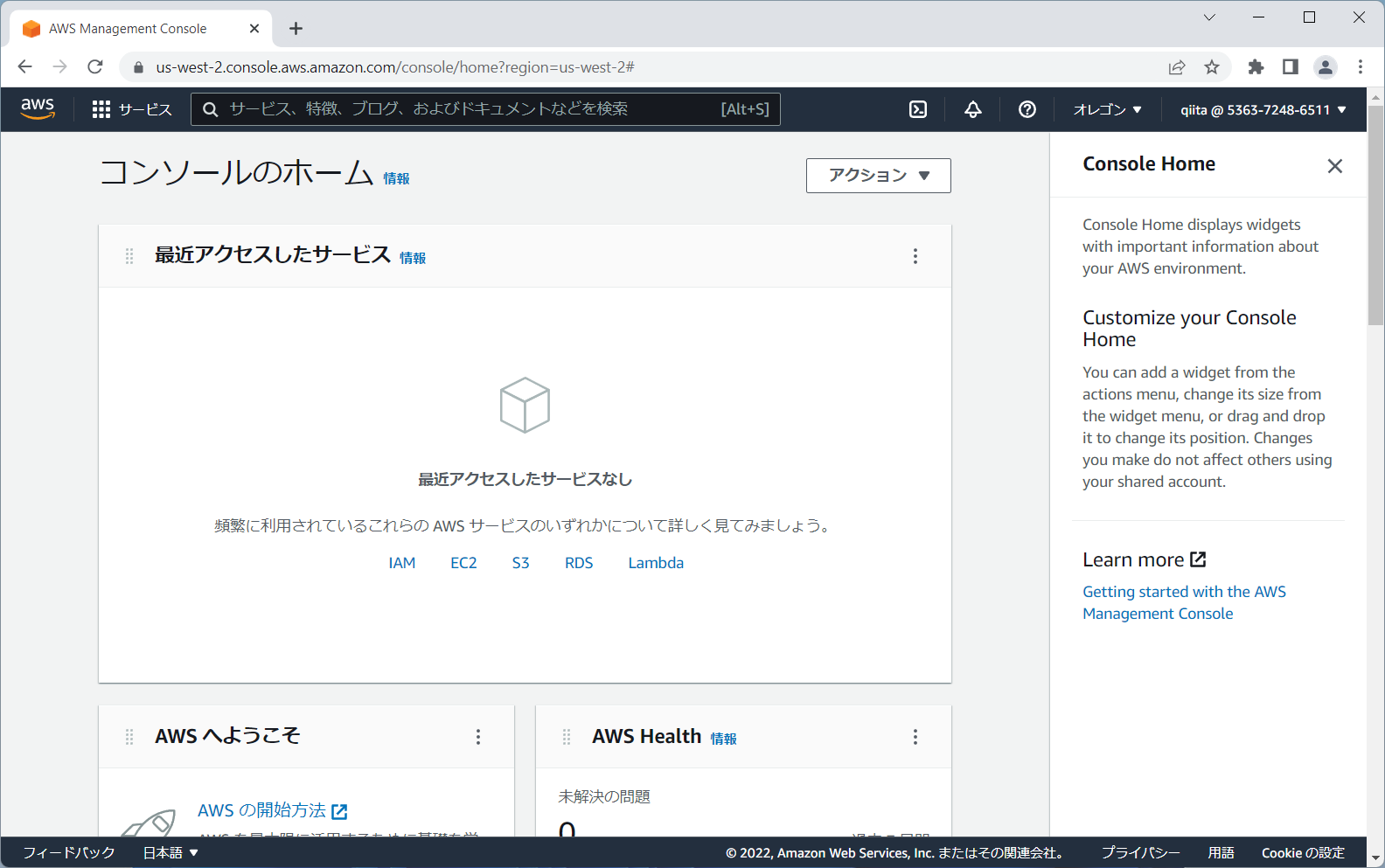Screen dimensions: 1385x868
Task: Open the EC2 service link
Action: [x=463, y=563]
